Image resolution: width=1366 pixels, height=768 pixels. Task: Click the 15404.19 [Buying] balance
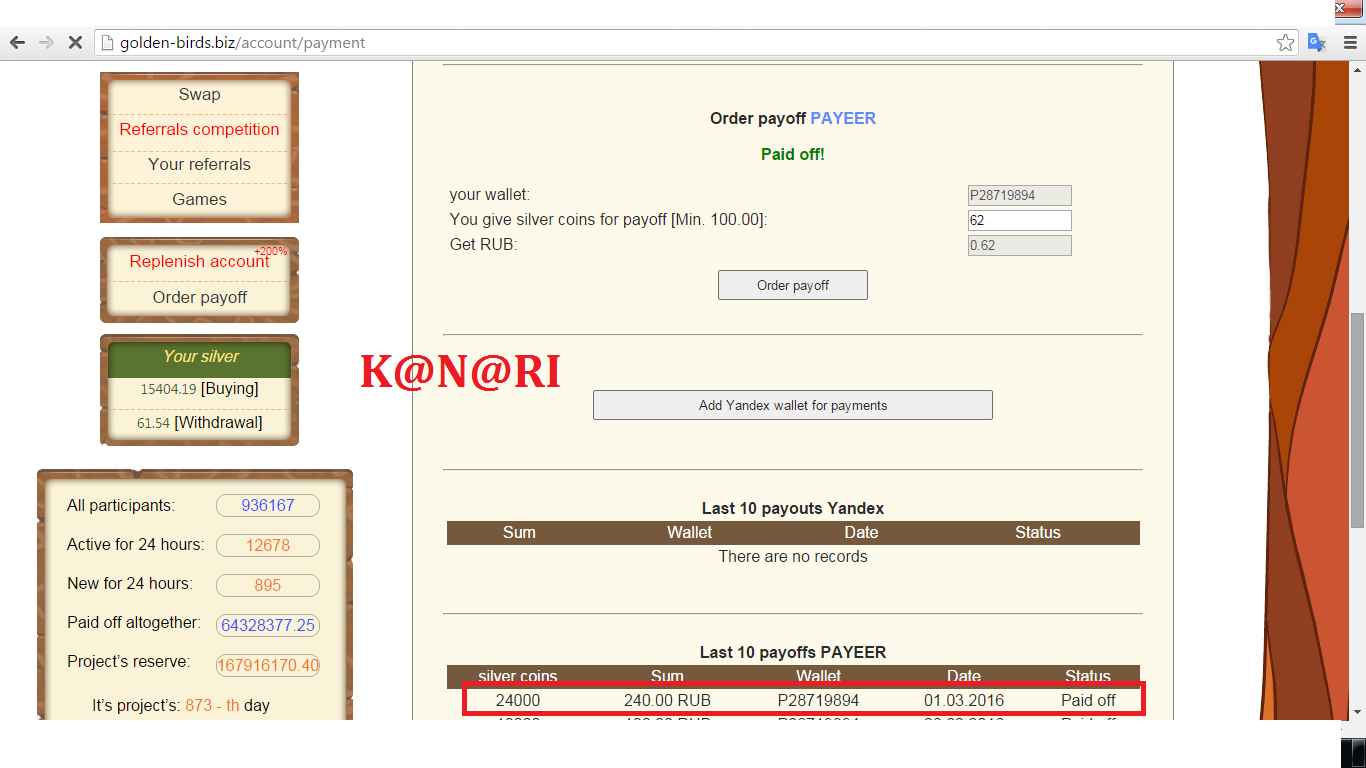pos(199,388)
